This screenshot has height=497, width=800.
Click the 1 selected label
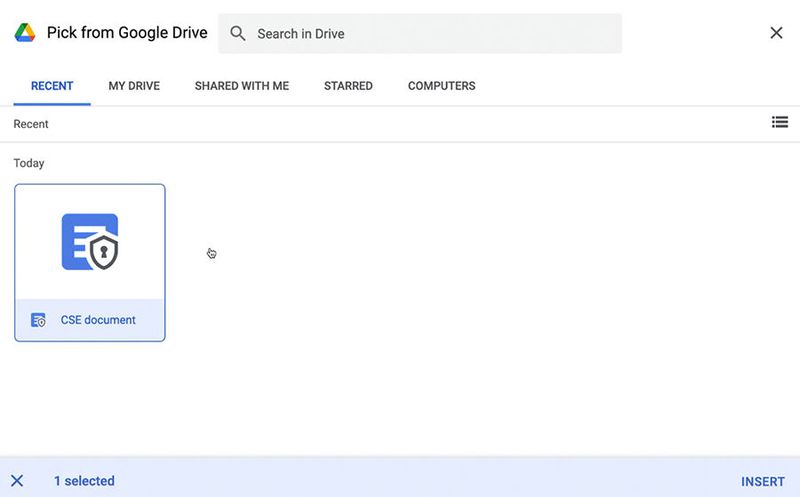[84, 481]
